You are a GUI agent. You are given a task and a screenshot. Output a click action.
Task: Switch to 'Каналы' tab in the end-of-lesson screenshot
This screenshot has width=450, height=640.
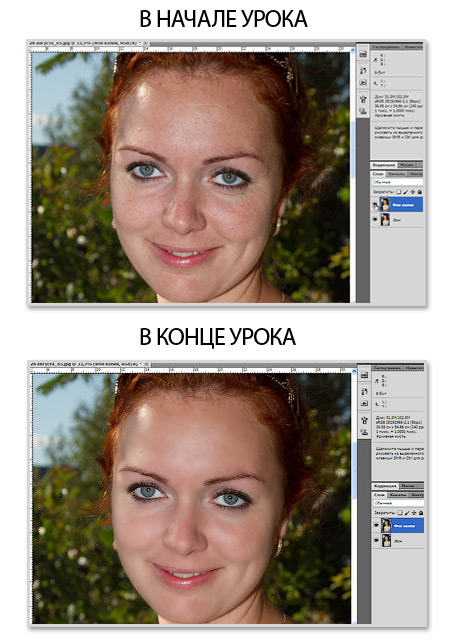(398, 495)
